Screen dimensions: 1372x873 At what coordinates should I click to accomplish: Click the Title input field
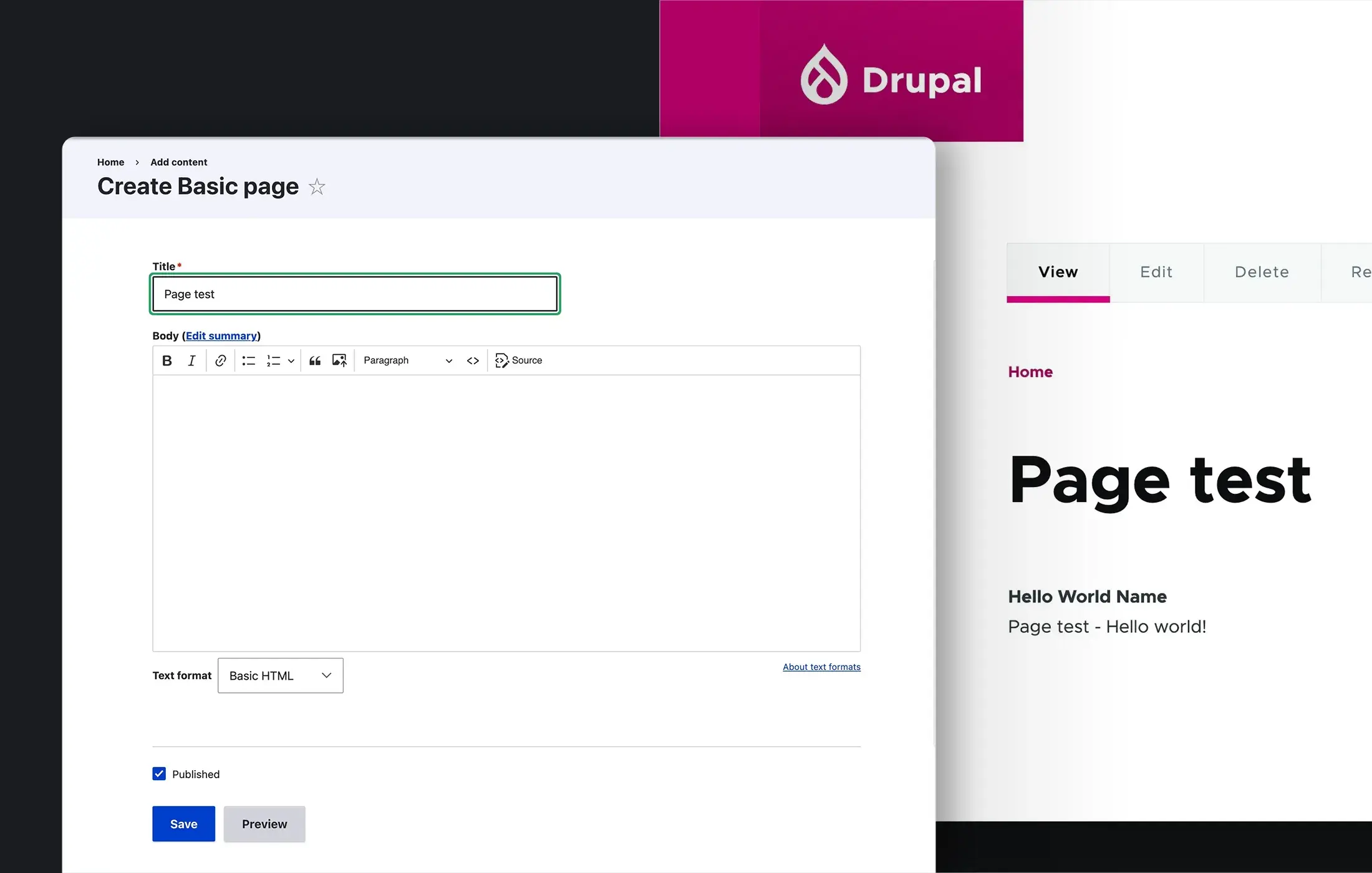point(355,294)
